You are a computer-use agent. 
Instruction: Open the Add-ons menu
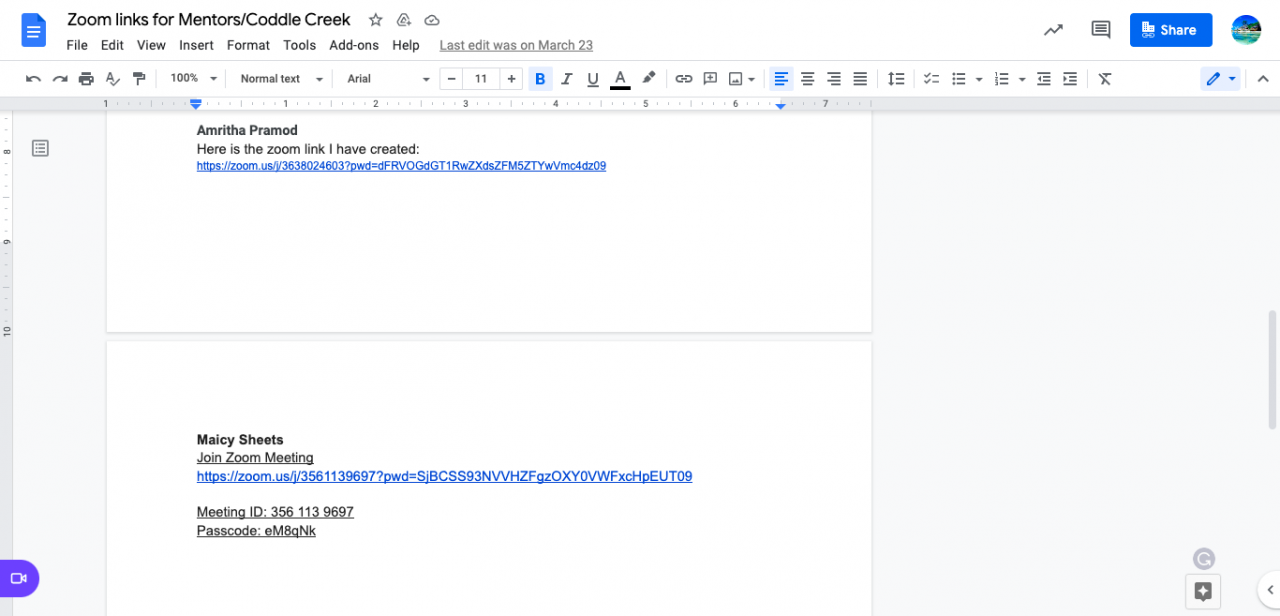[354, 45]
